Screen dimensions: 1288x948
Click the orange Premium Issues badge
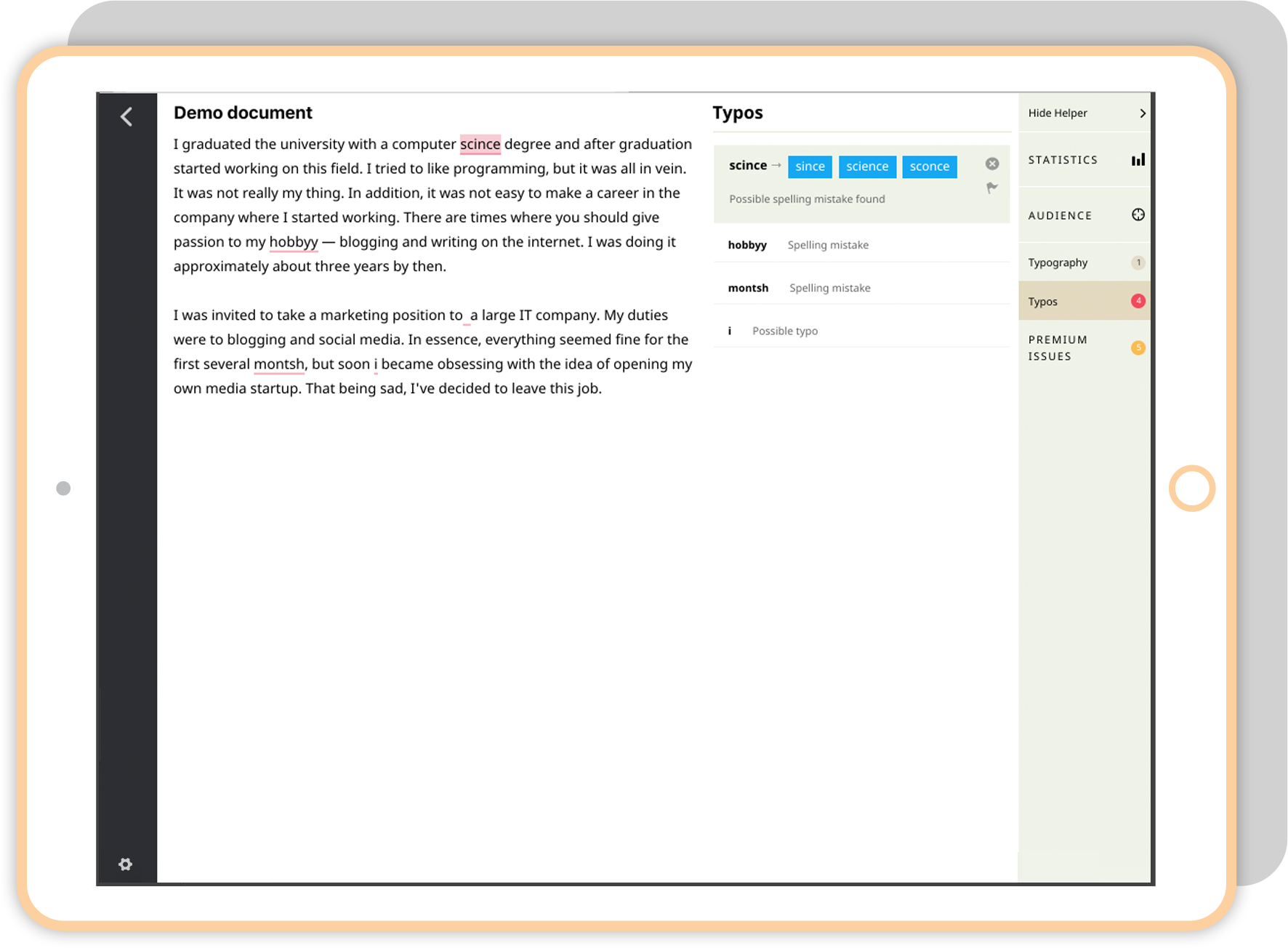1138,348
